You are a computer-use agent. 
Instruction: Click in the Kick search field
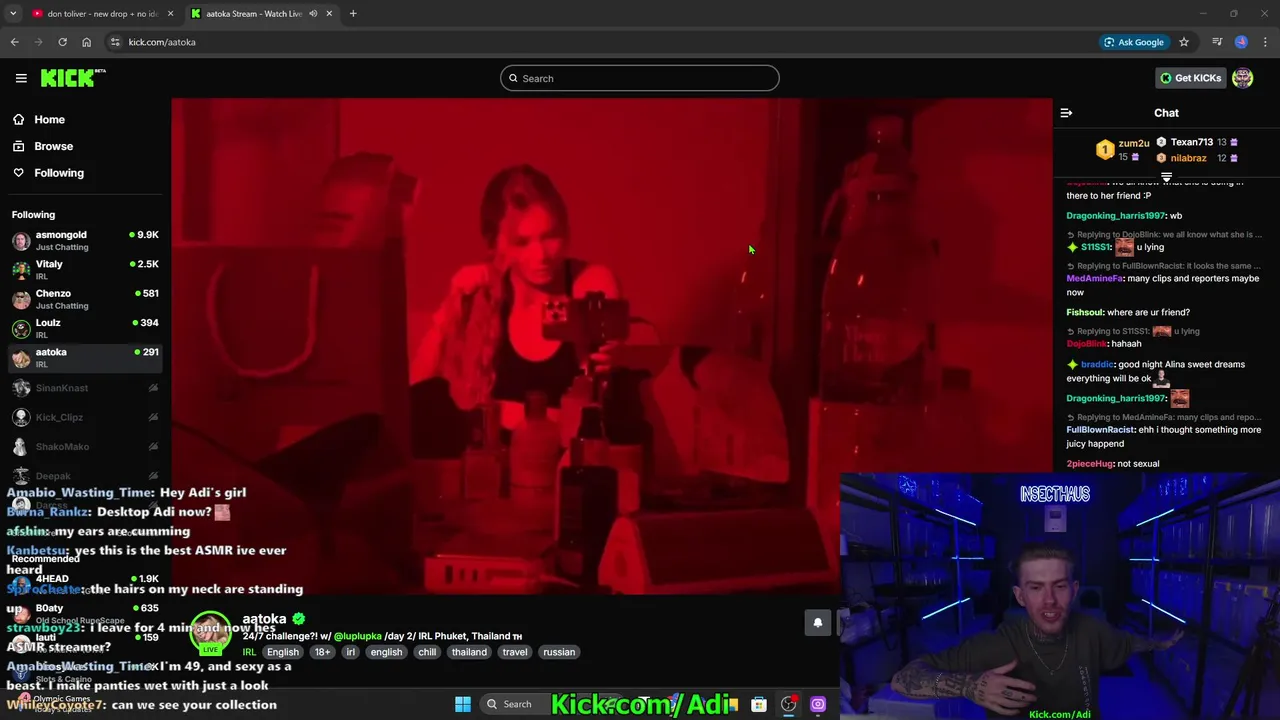coord(640,78)
